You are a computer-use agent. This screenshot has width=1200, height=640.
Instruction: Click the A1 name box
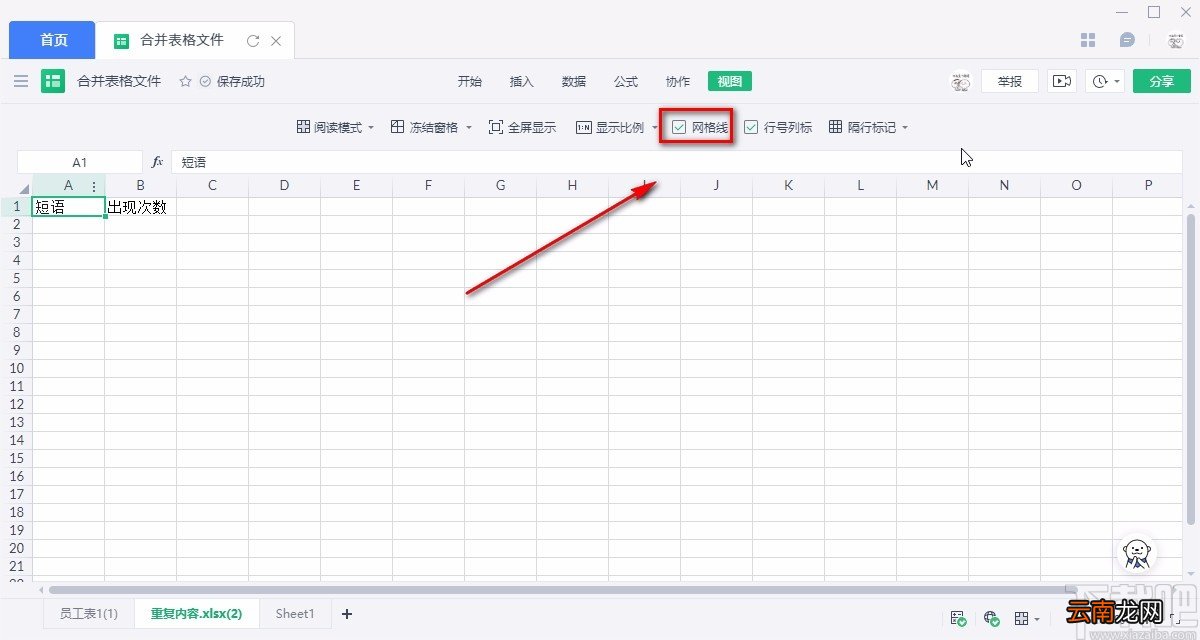pos(80,162)
